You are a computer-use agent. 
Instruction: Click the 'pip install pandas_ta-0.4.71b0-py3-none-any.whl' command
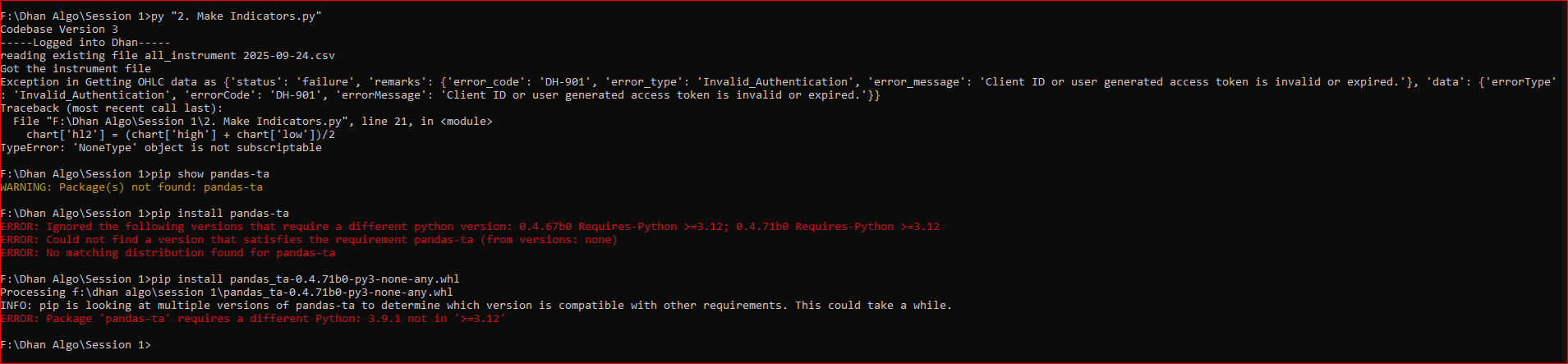tap(306, 279)
